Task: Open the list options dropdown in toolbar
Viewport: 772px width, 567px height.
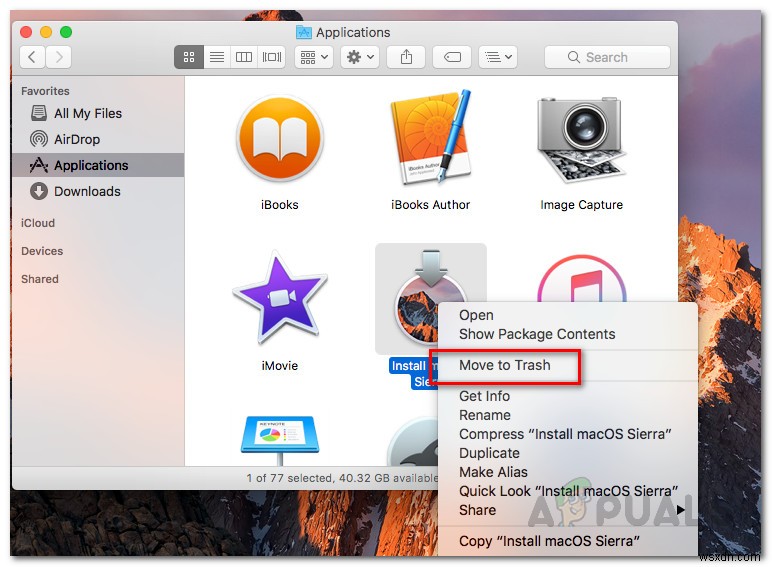Action: click(x=498, y=57)
